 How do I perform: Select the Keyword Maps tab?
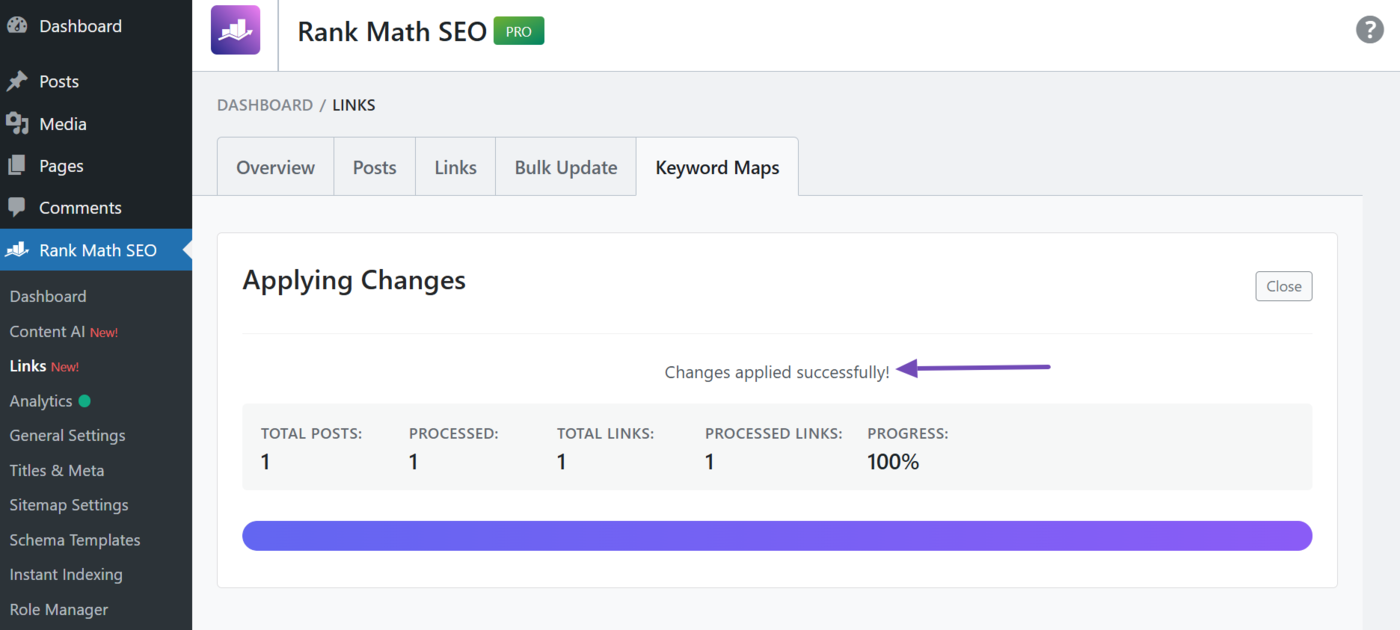click(717, 167)
